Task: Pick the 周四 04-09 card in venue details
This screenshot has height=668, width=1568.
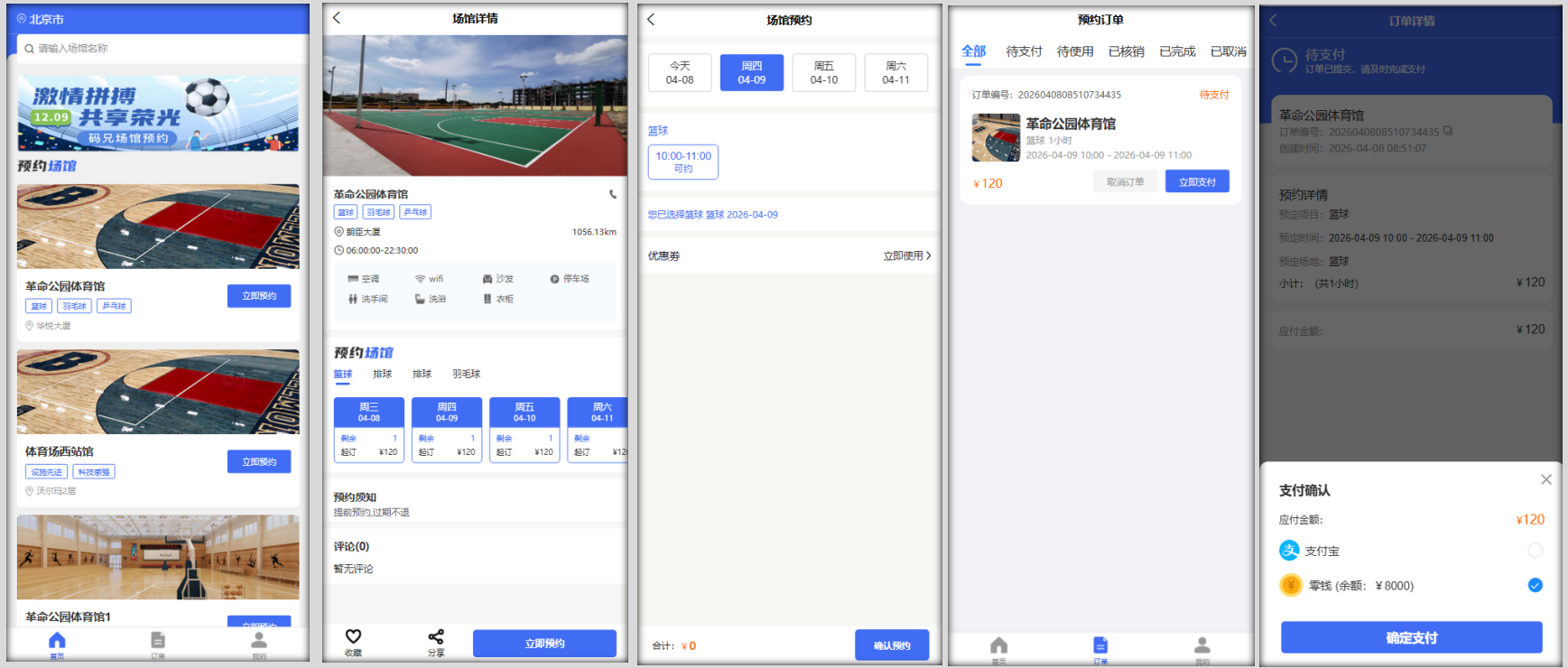Action: click(447, 430)
